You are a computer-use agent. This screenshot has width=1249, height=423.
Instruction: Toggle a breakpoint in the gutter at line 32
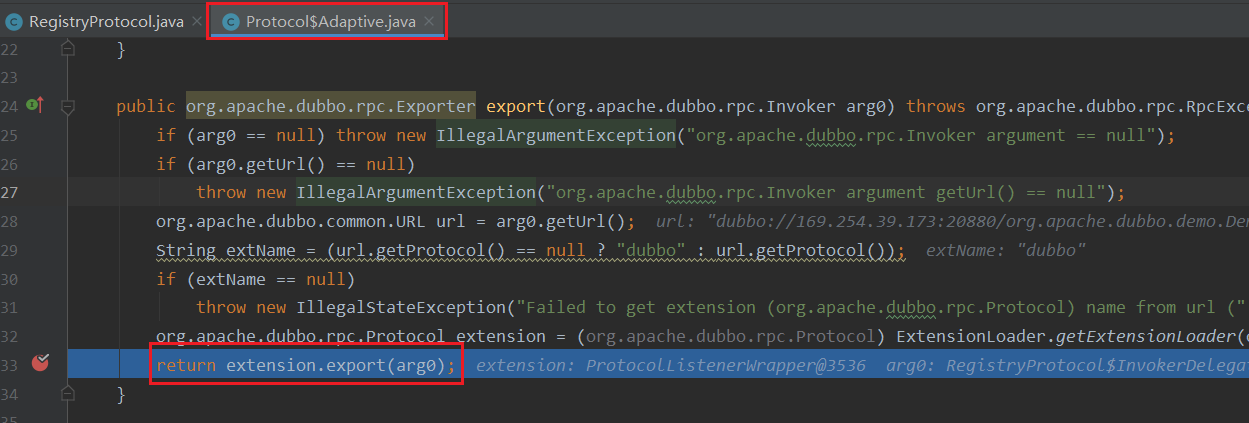click(41, 337)
